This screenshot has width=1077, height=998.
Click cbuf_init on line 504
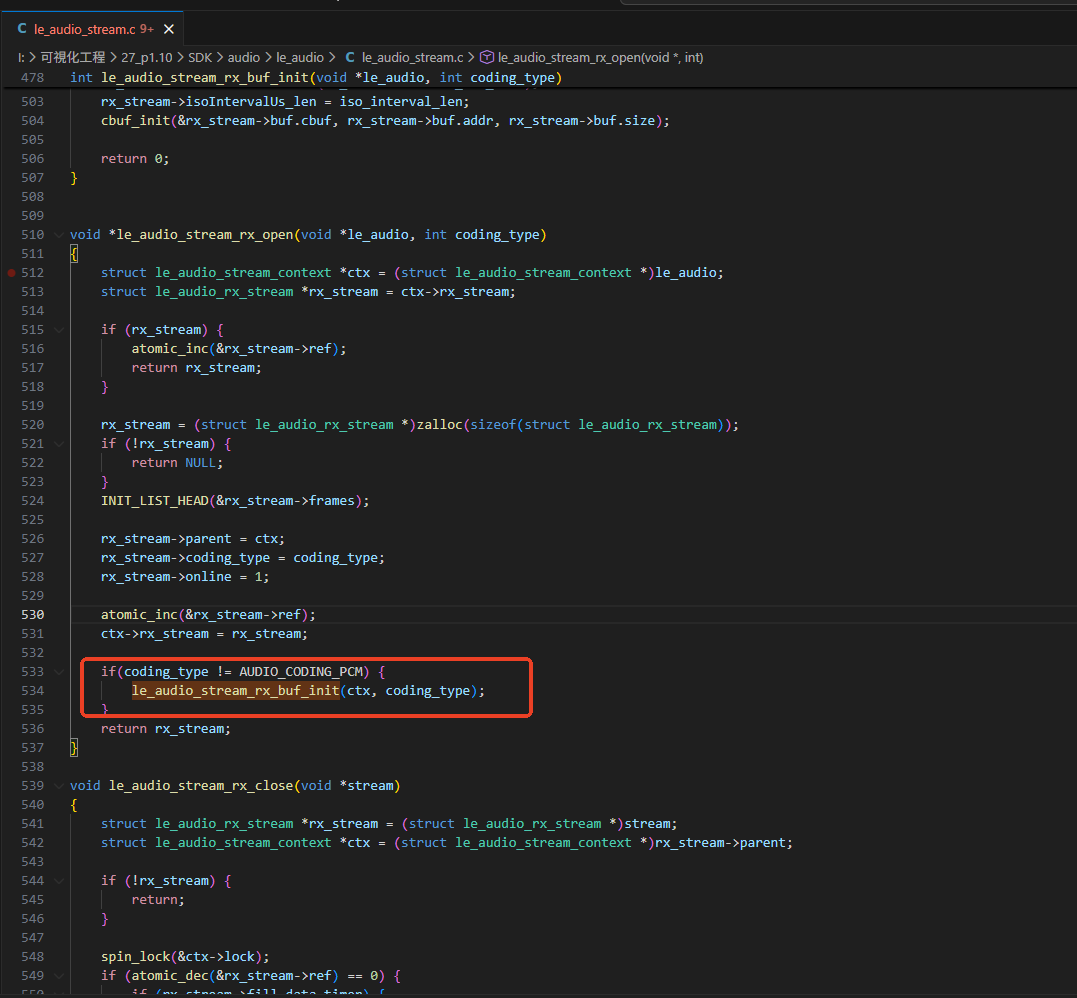pos(135,121)
